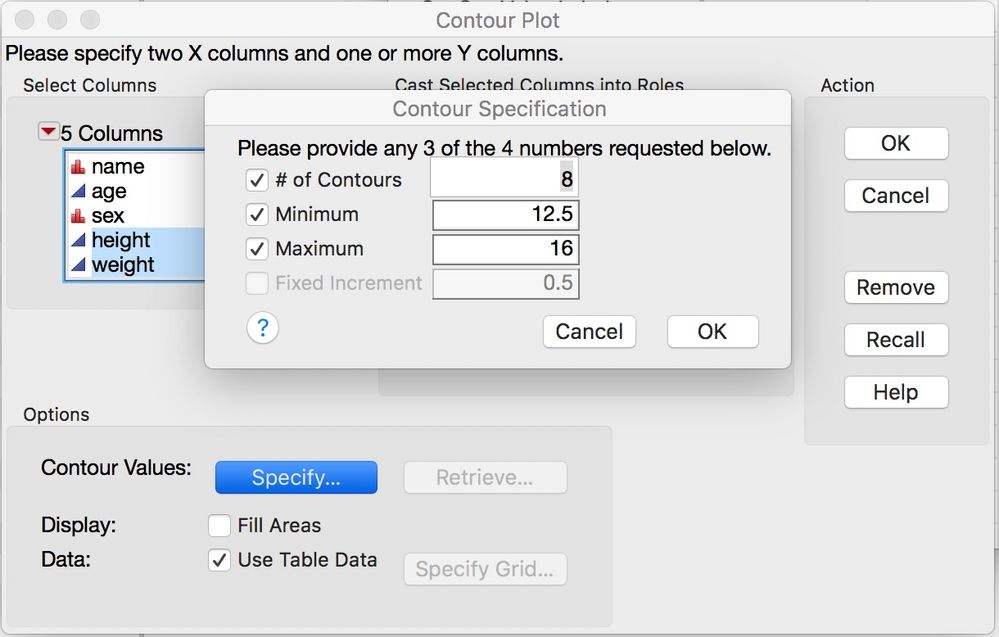Open the red triangle menu by 5 Columns
The height and width of the screenshot is (637, 999).
48,132
